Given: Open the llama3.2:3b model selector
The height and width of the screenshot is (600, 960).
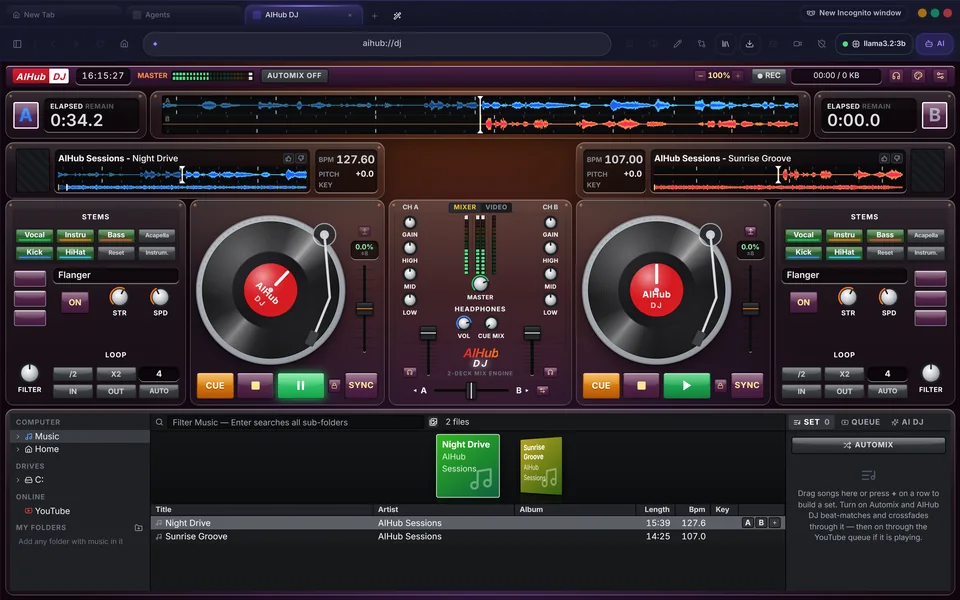Looking at the screenshot, I should (x=874, y=43).
